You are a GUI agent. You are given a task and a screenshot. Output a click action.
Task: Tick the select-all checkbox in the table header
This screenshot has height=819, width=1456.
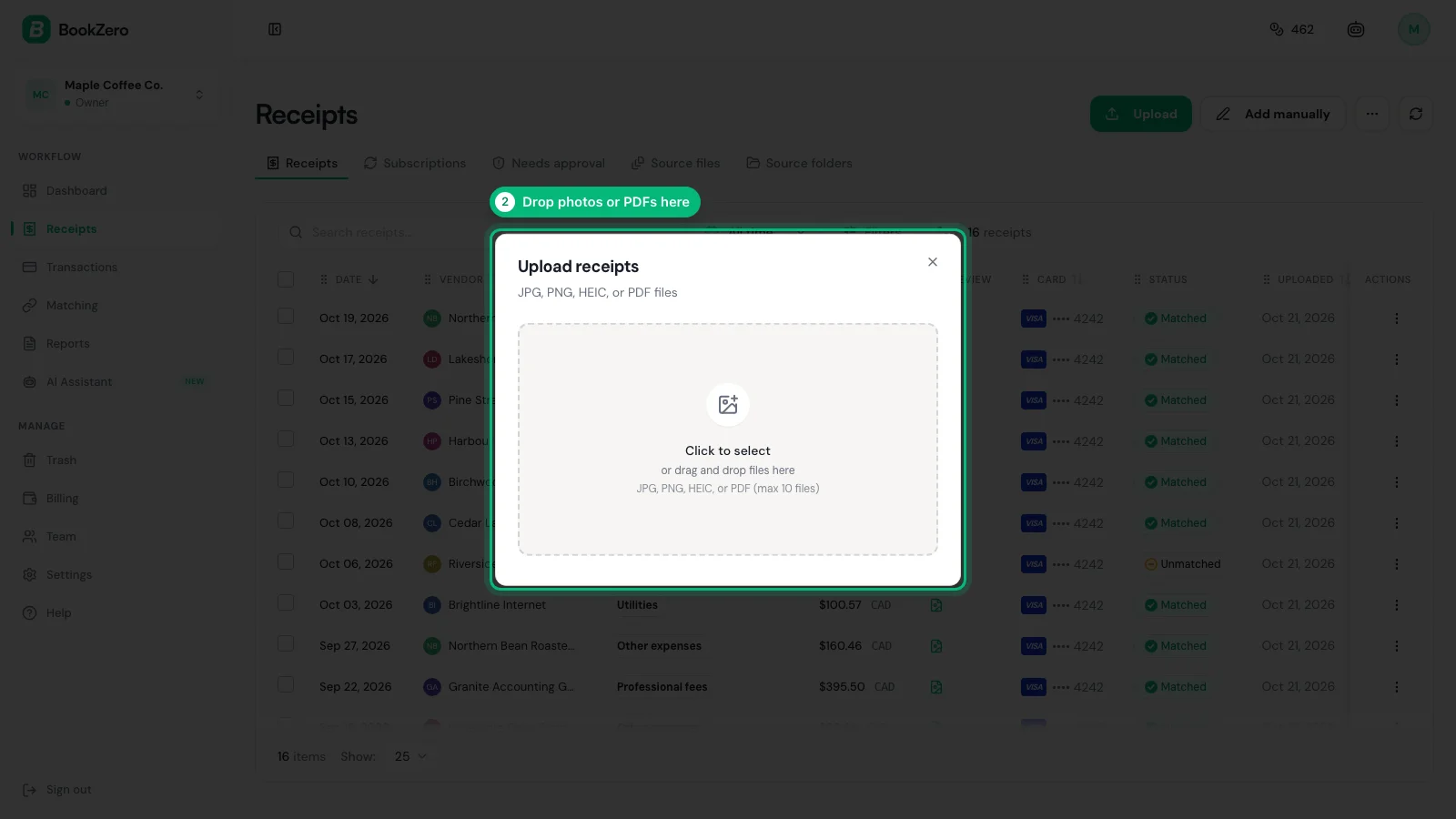286,279
